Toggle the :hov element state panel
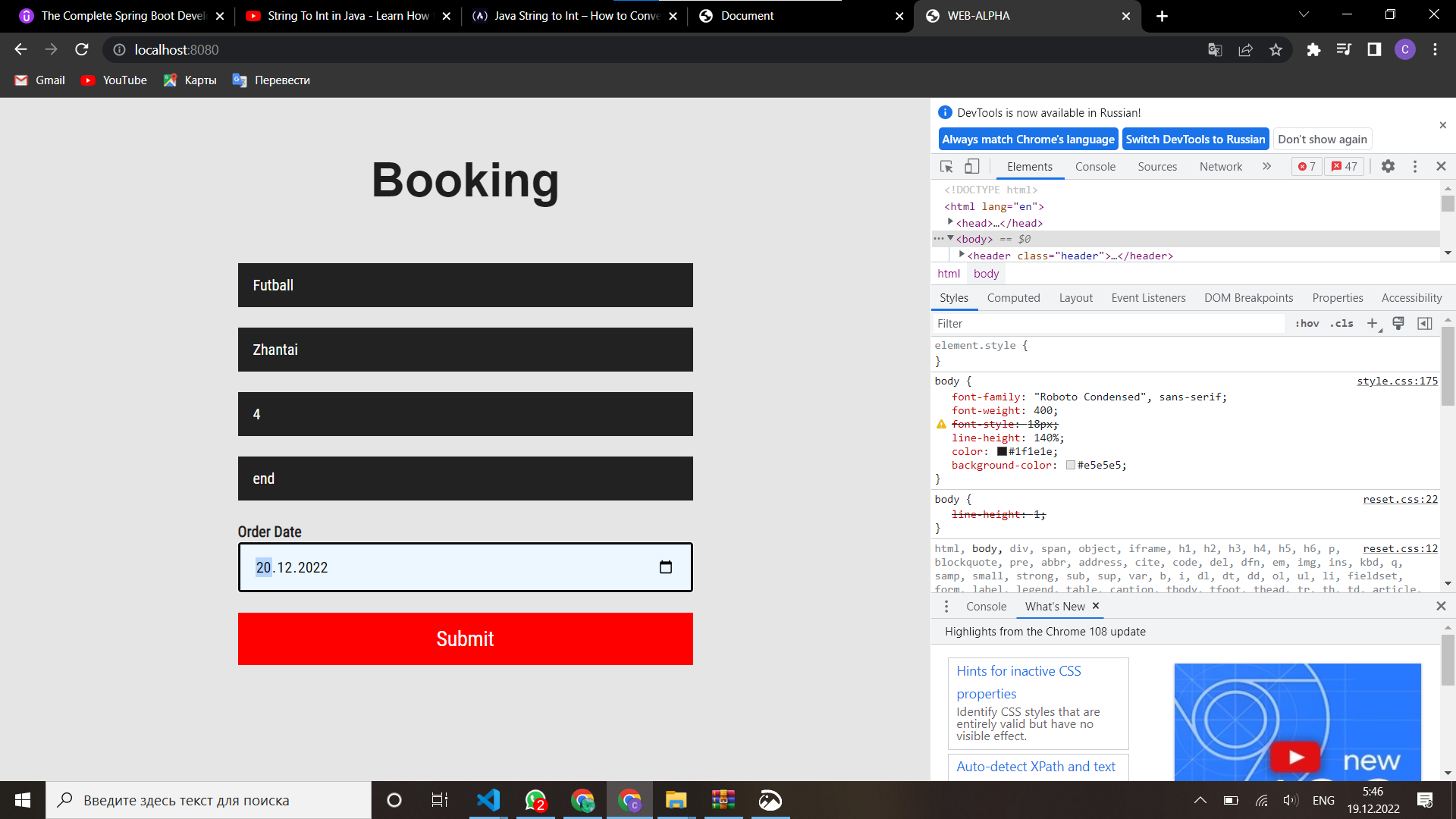This screenshot has height=819, width=1456. [x=1307, y=323]
